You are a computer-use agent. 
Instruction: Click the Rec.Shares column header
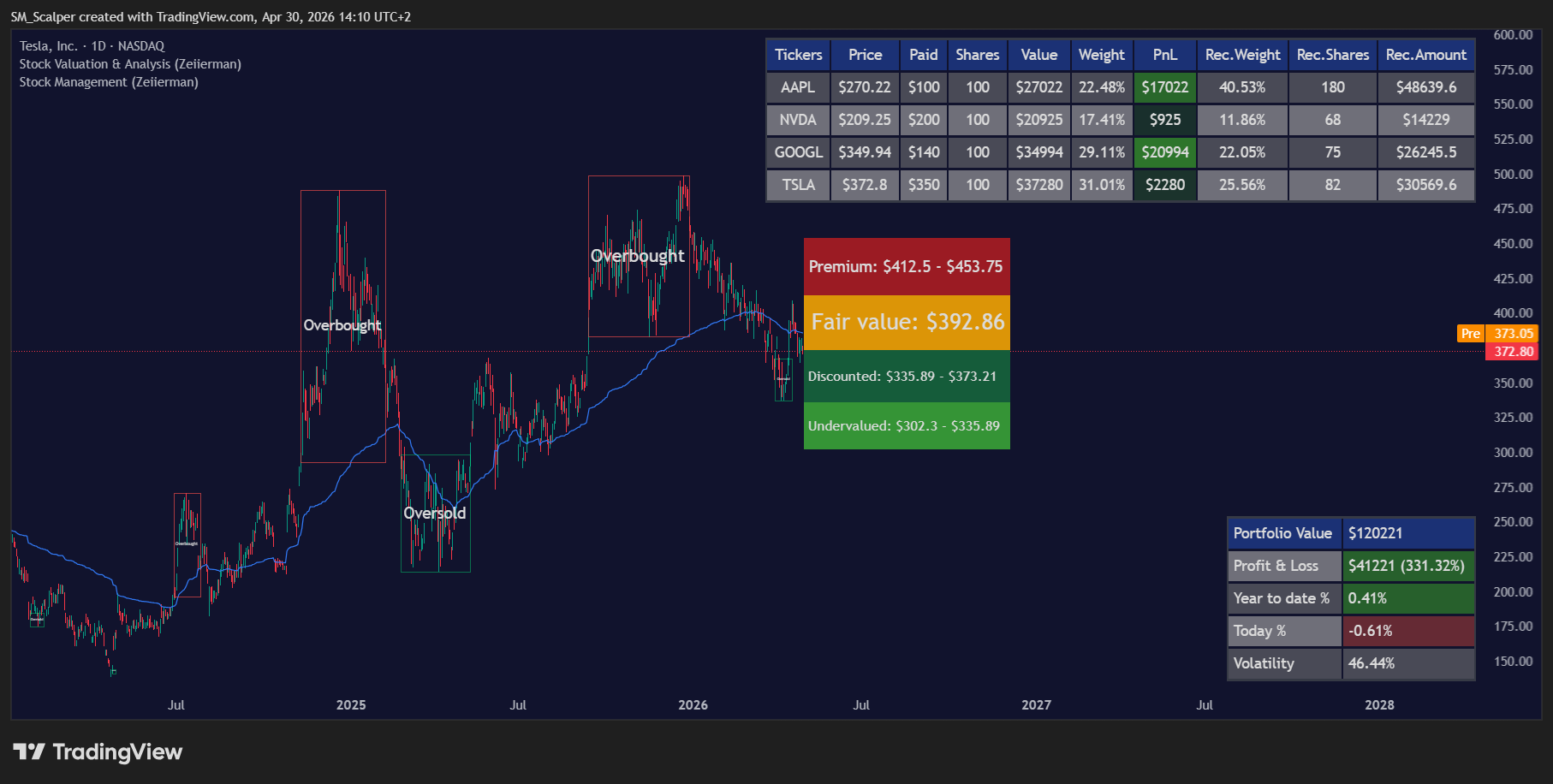tap(1333, 55)
